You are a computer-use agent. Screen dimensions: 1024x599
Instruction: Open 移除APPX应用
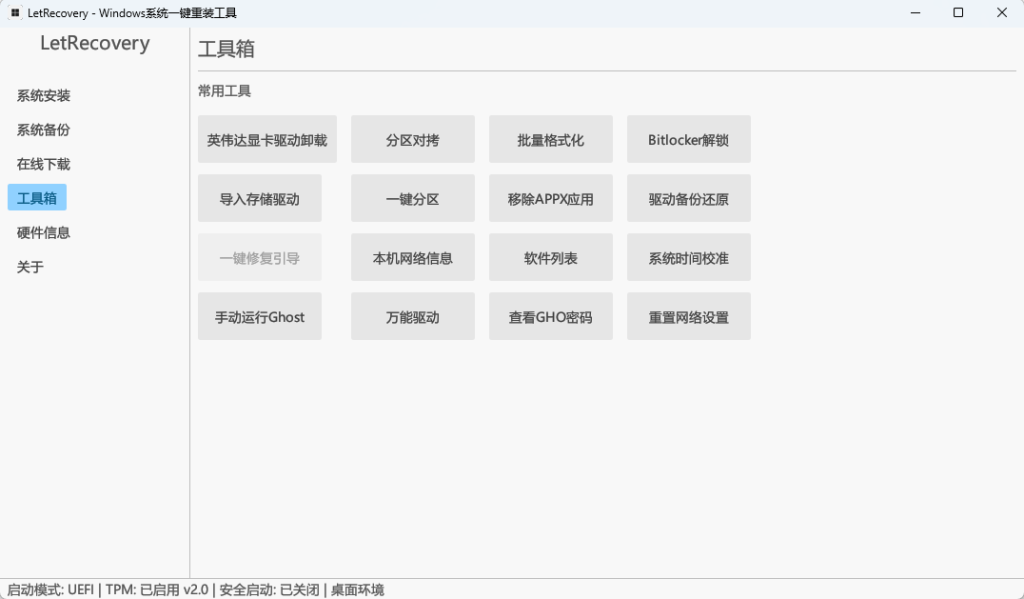550,198
